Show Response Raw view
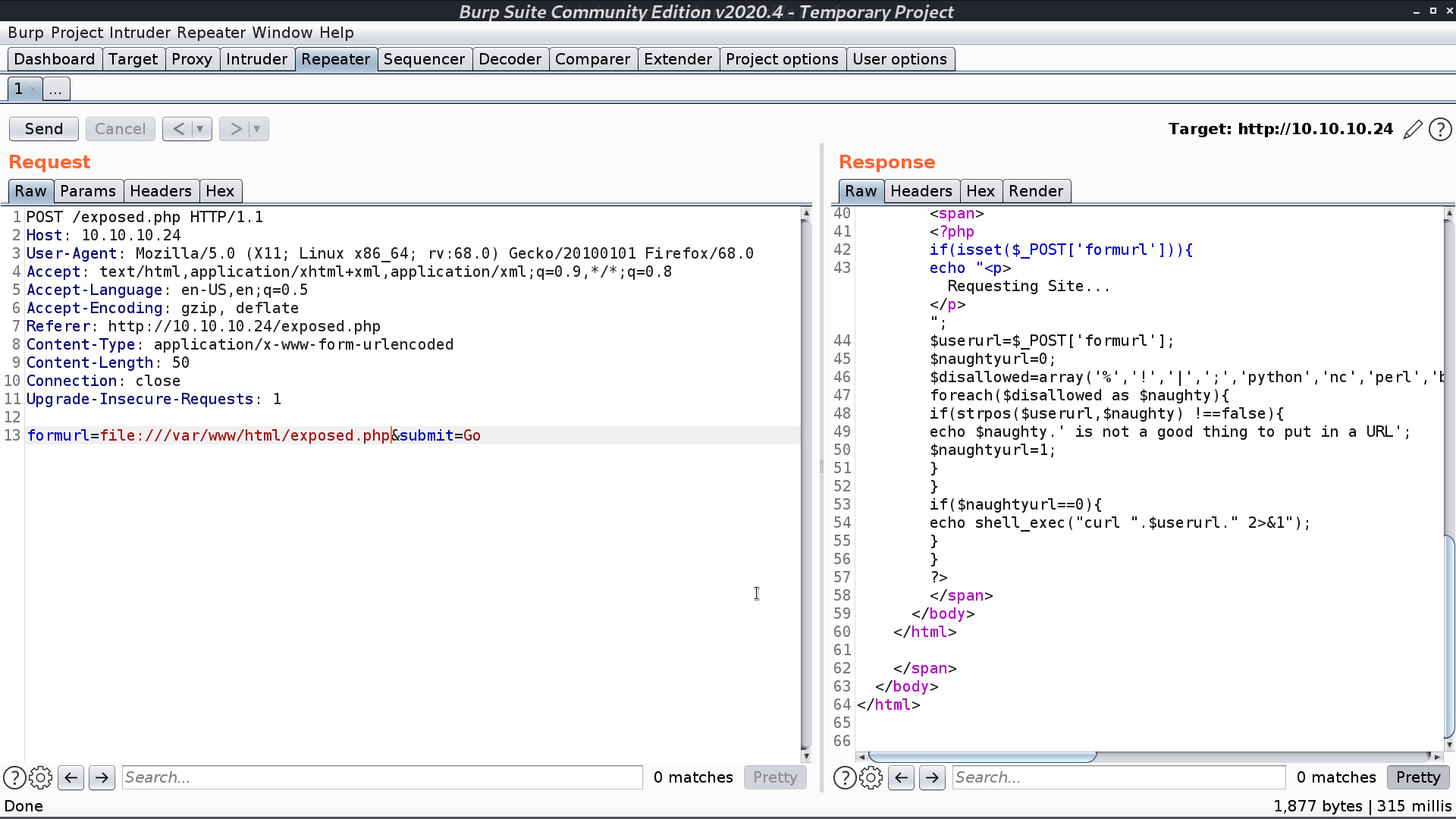Image resolution: width=1456 pixels, height=819 pixels. tap(861, 191)
